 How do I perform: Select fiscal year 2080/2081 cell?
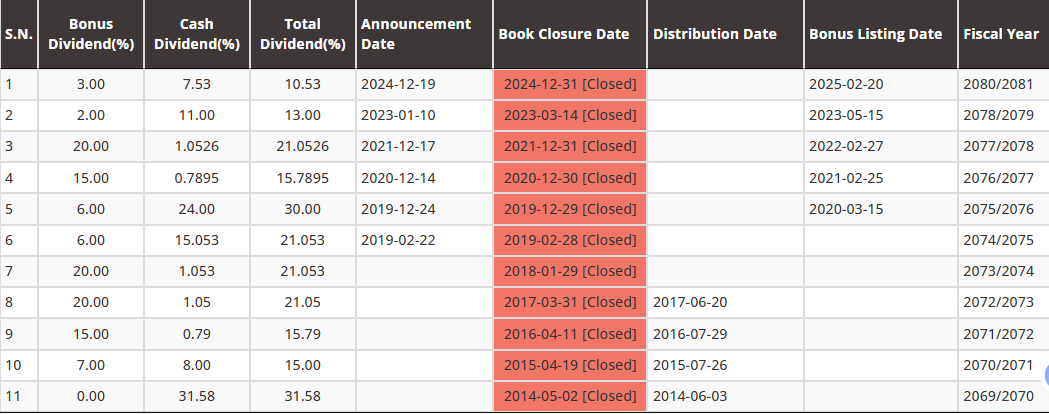point(998,84)
